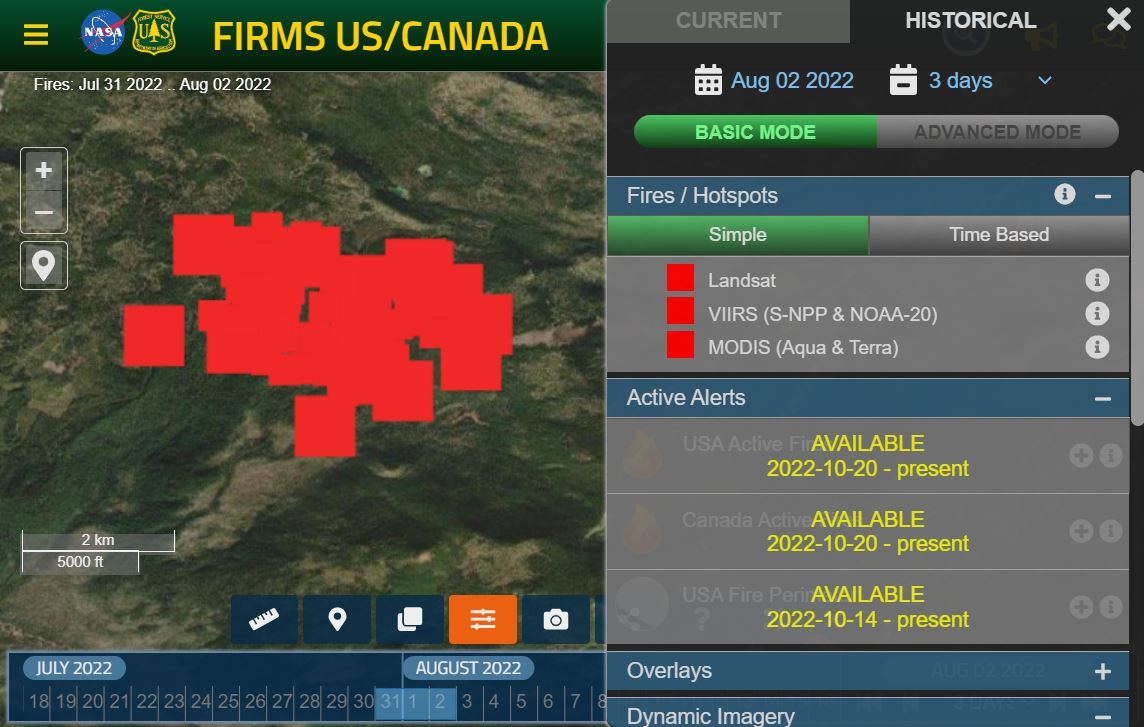Select the ruler measure tool

click(264, 620)
